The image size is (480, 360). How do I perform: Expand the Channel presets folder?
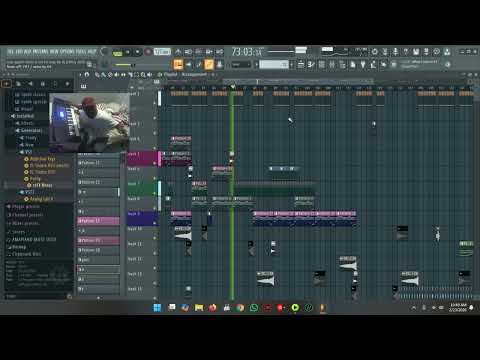(24, 215)
